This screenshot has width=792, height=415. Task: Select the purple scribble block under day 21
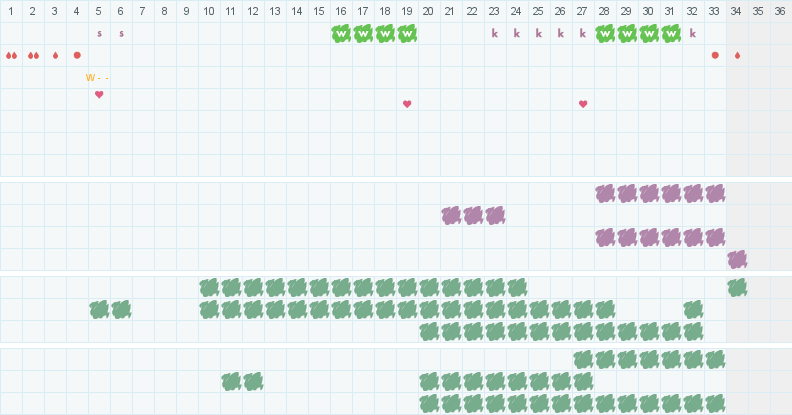pyautogui.click(x=451, y=215)
